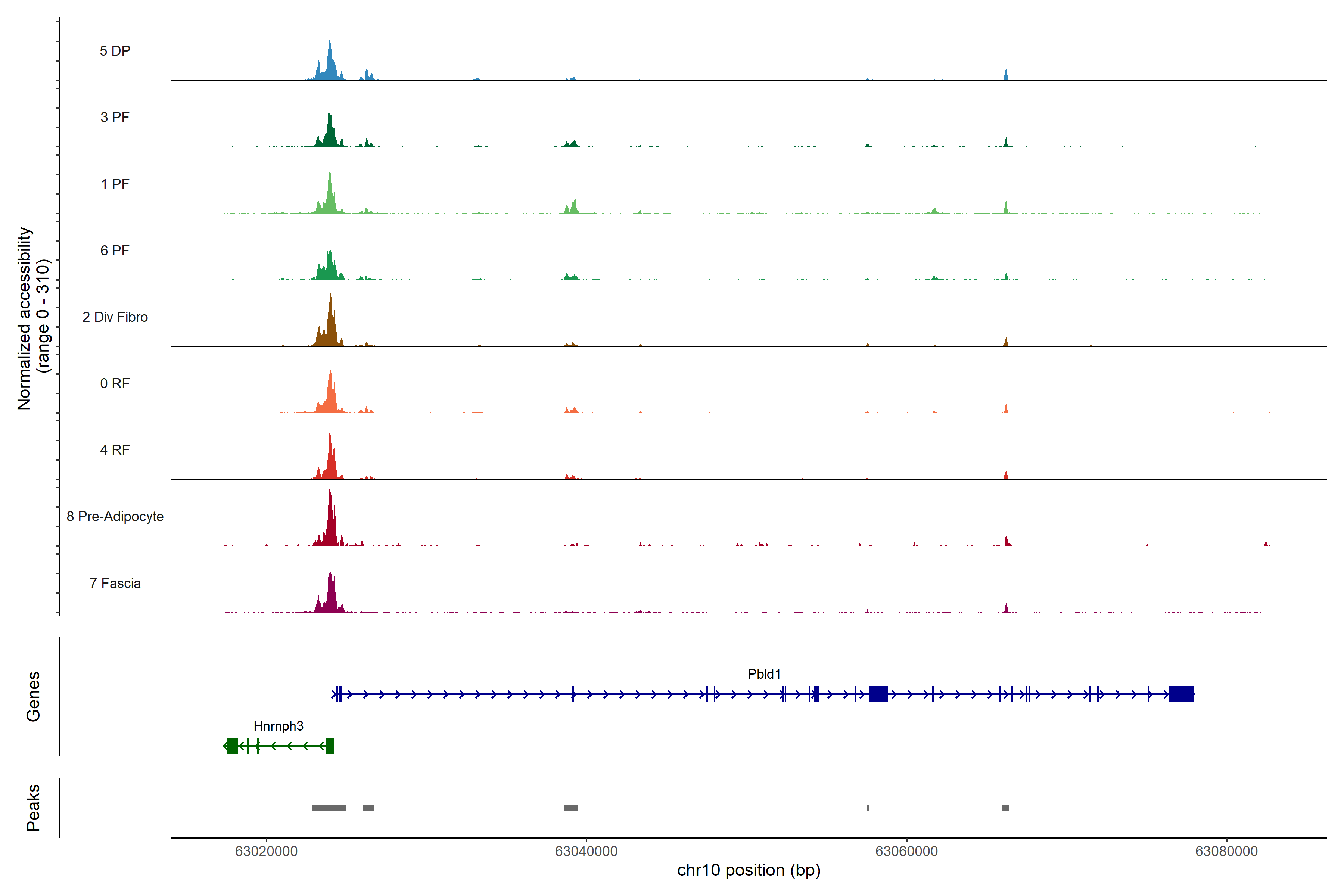
Task: Click the chr10 position axis title
Action: (749, 870)
